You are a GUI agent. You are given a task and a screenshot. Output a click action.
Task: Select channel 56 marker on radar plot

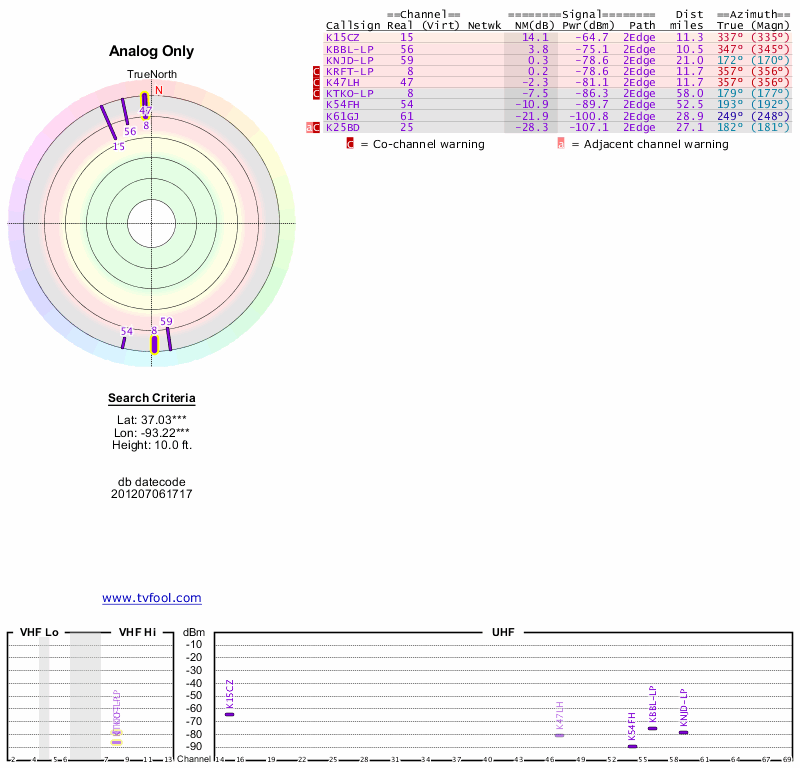124,111
